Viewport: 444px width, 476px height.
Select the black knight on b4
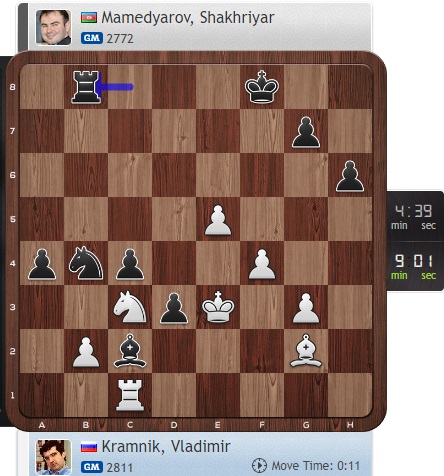pos(86,263)
